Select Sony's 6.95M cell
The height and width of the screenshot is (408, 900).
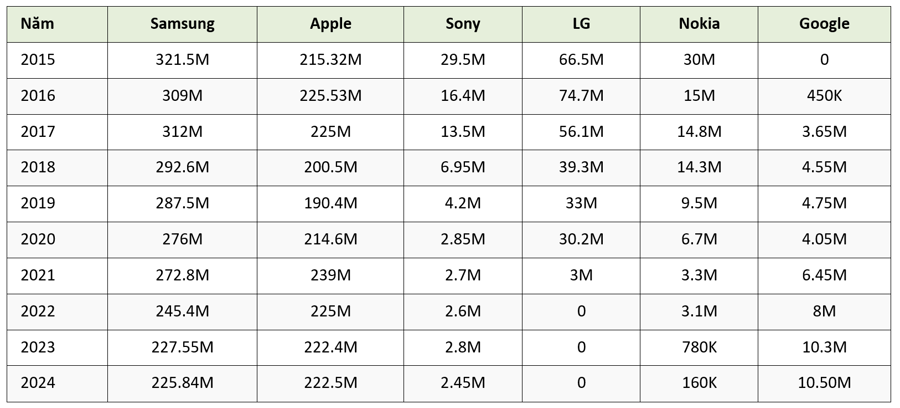[x=463, y=168]
